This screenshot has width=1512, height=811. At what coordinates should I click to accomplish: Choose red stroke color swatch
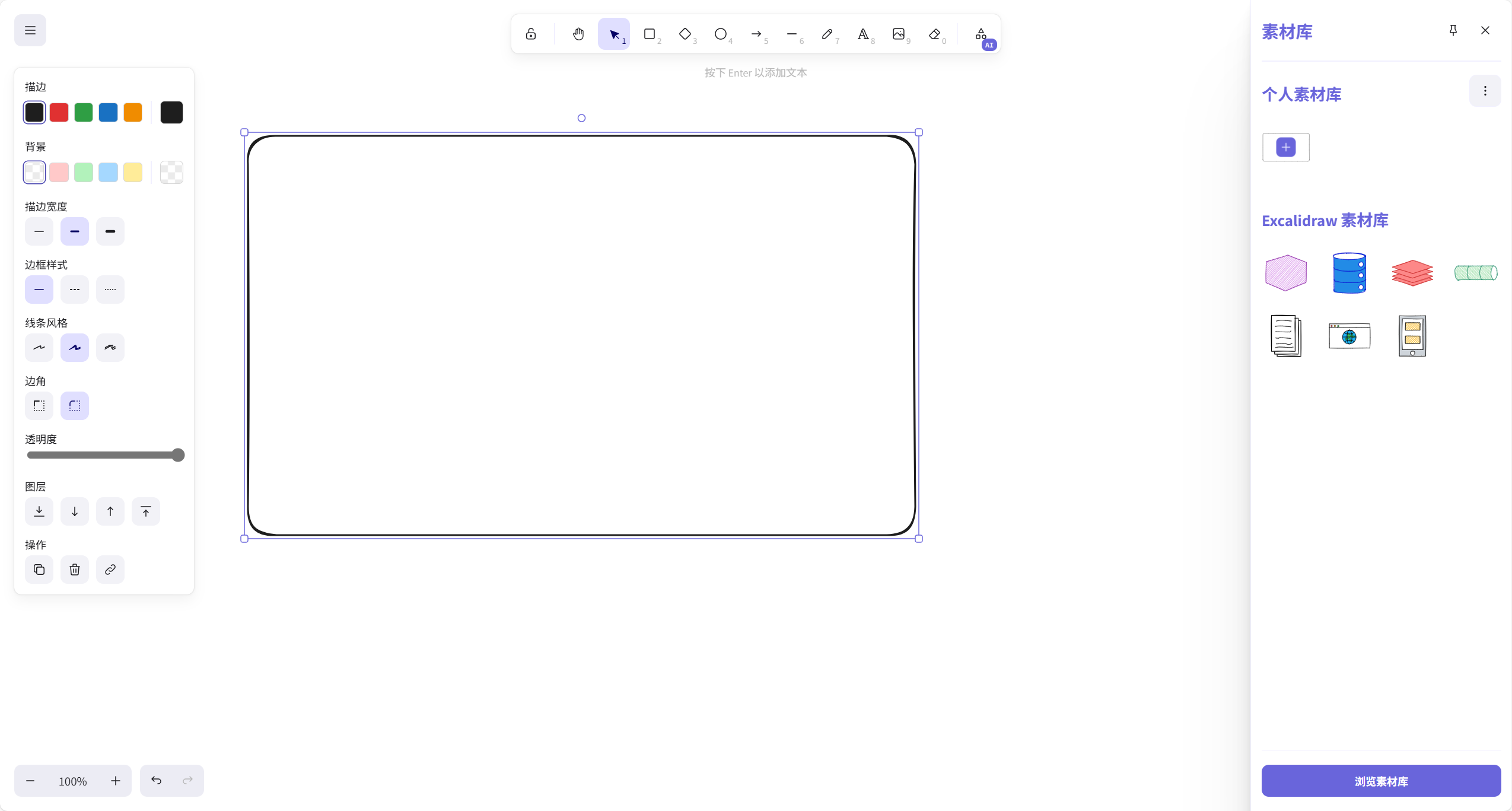[x=59, y=112]
